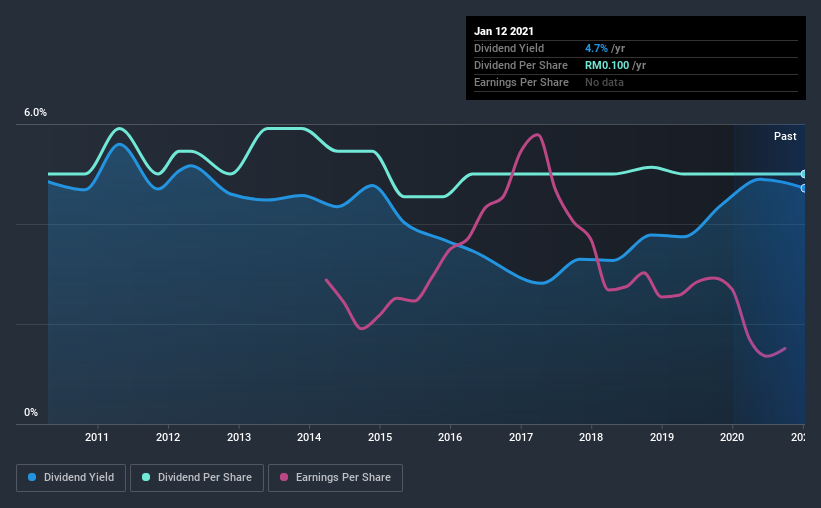The height and width of the screenshot is (508, 821).
Task: Select the 2020 label on the time axis
Action: tap(732, 437)
